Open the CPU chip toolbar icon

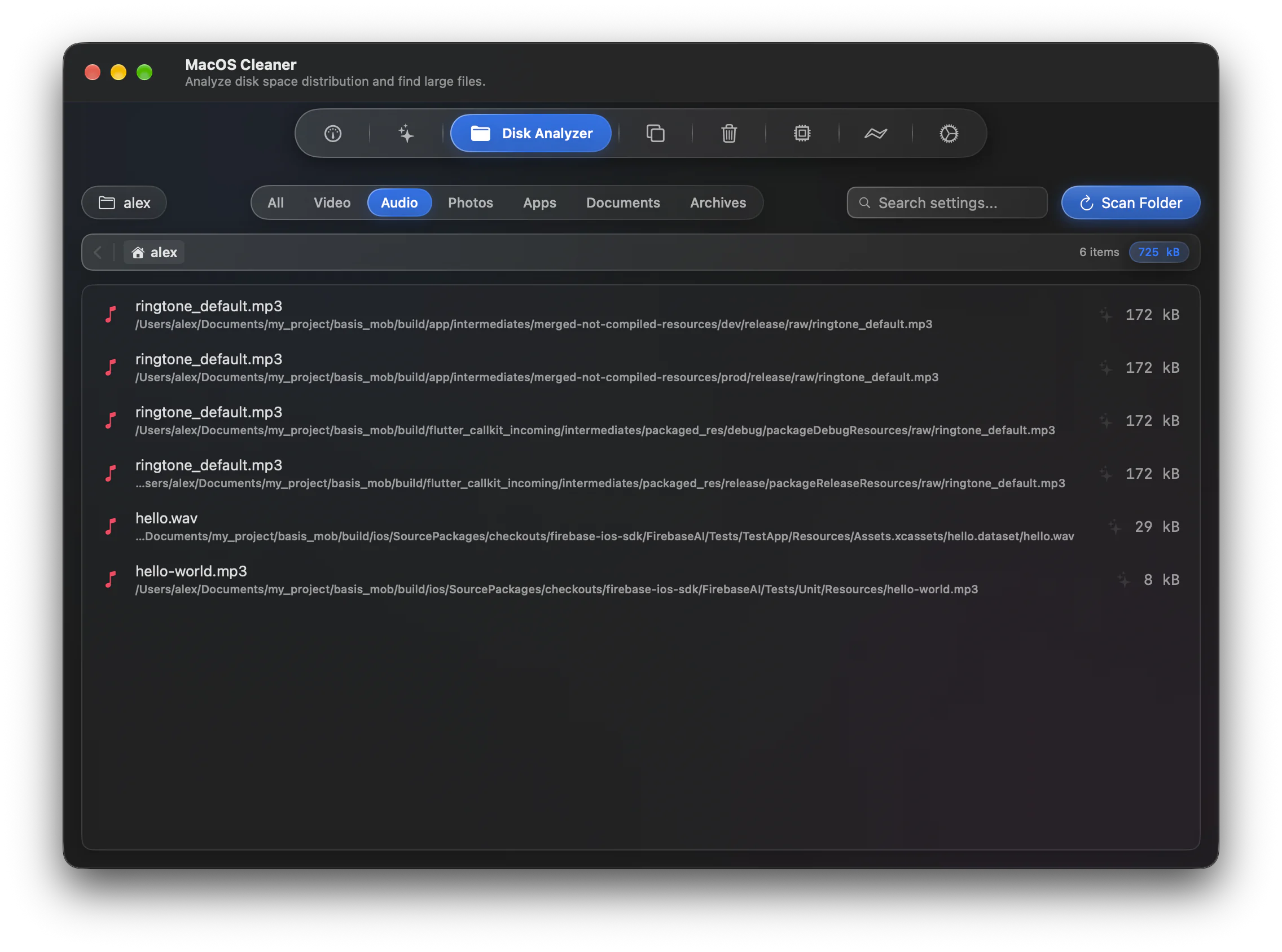pos(802,134)
